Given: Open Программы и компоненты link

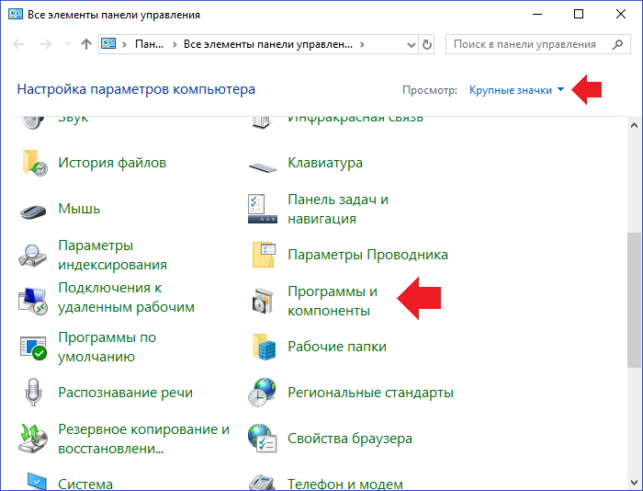Looking at the screenshot, I should click(x=333, y=301).
